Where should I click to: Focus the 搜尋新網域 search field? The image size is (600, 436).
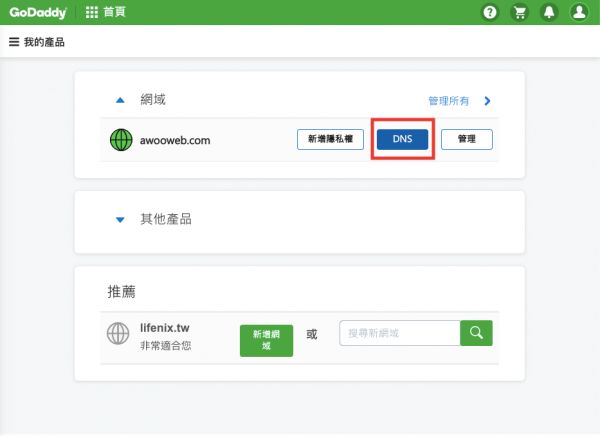(399, 333)
